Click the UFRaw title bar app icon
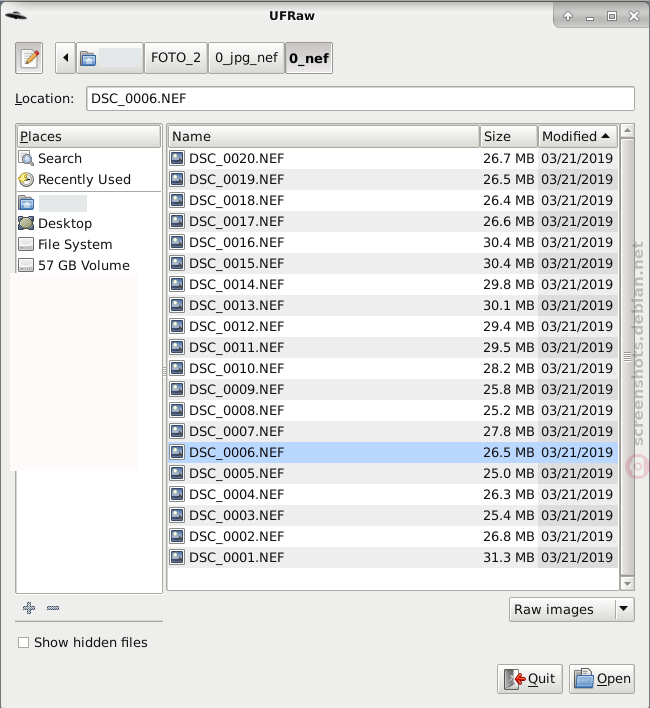This screenshot has height=708, width=650. [16, 16]
